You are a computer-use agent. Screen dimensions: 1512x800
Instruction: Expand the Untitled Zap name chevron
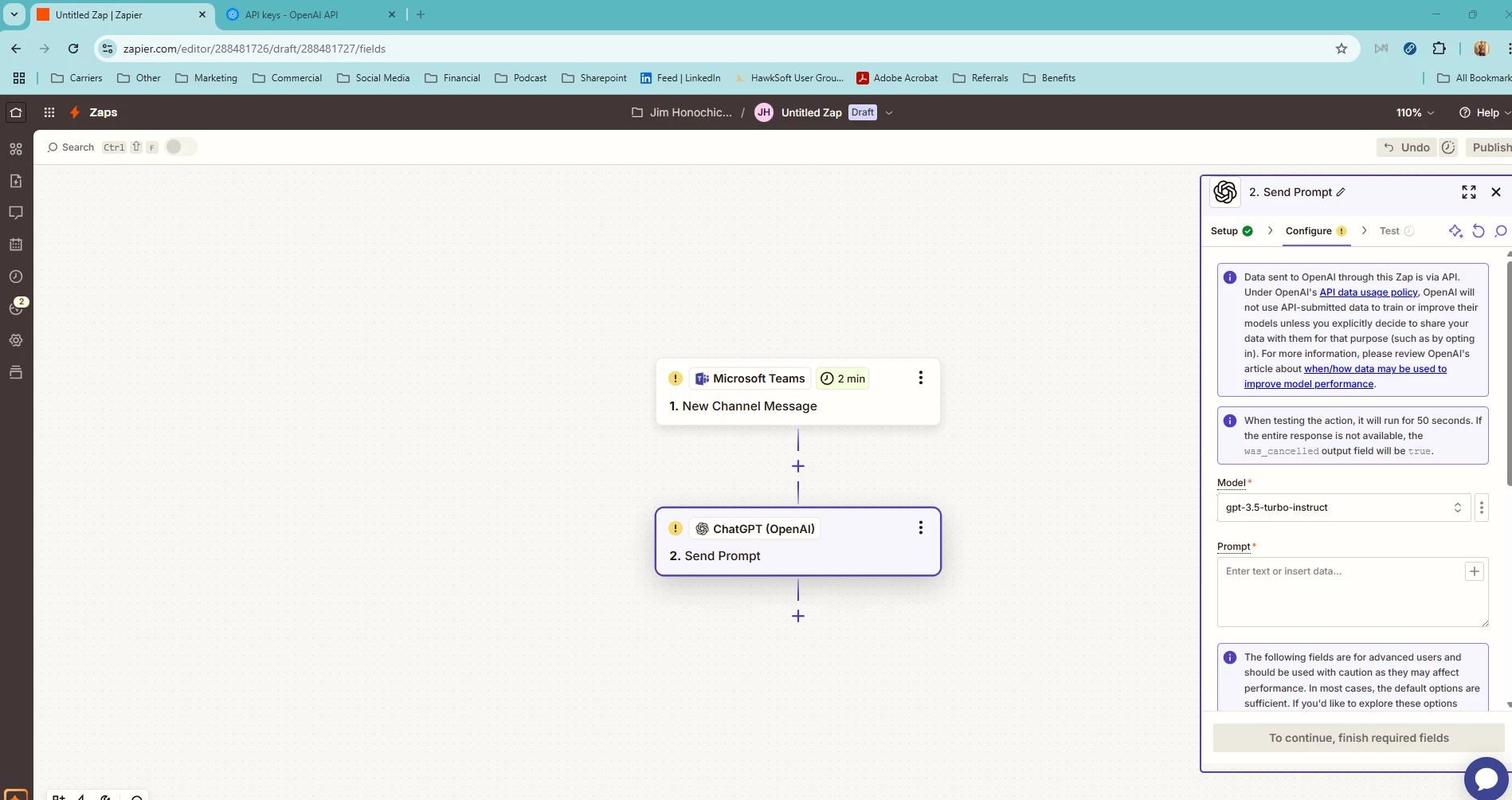click(889, 112)
